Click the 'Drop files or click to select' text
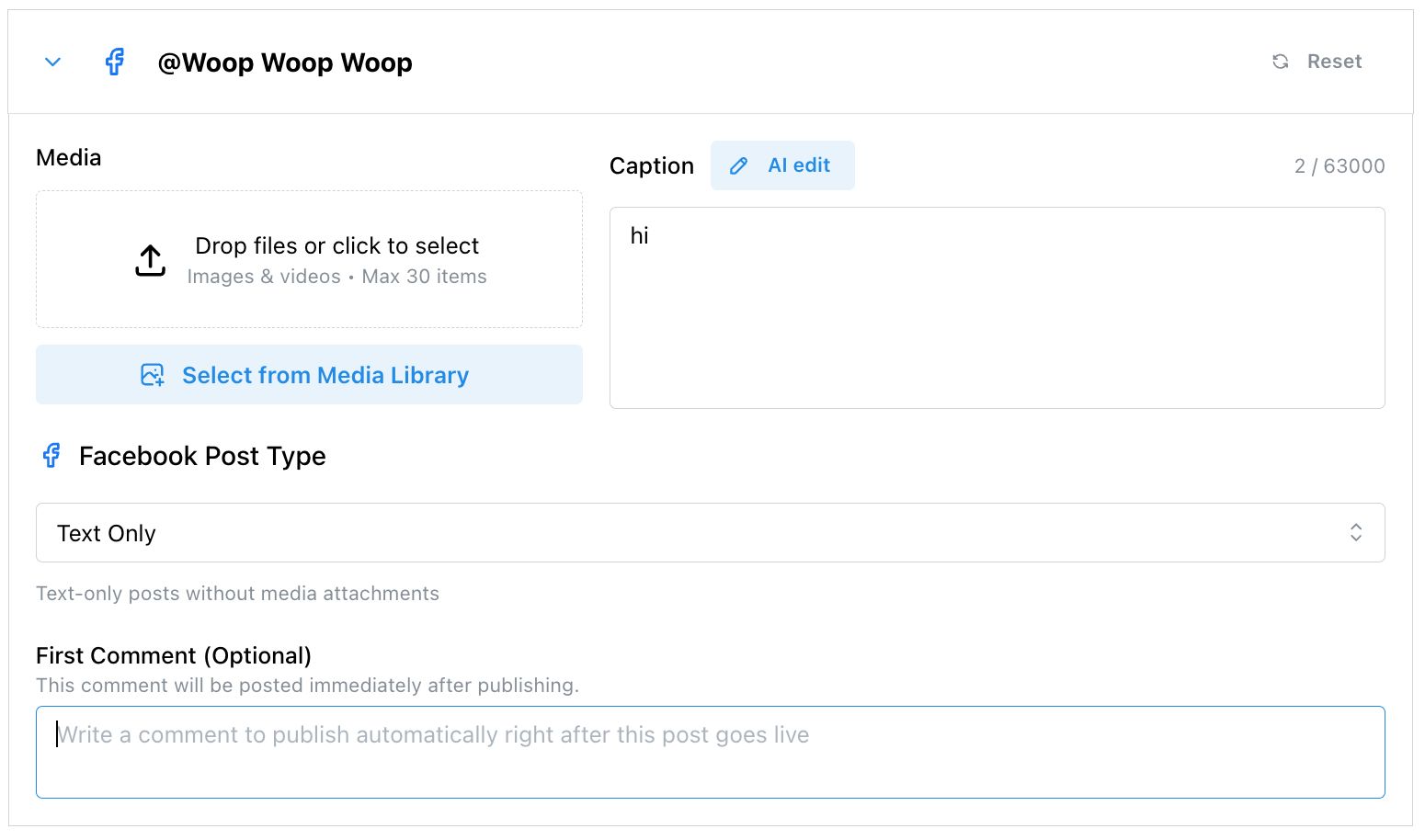The image size is (1425, 840). click(336, 245)
